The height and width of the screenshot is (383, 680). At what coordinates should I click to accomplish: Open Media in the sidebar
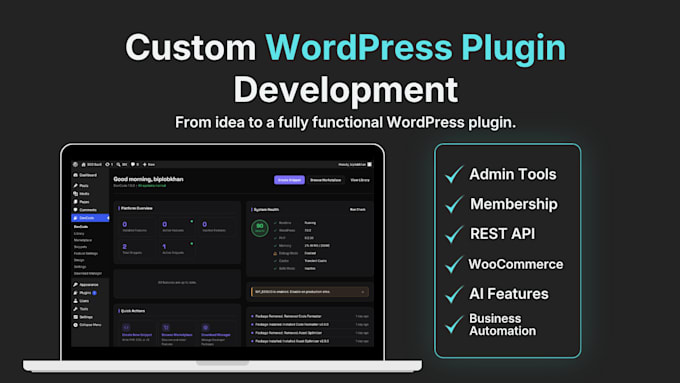[81, 194]
